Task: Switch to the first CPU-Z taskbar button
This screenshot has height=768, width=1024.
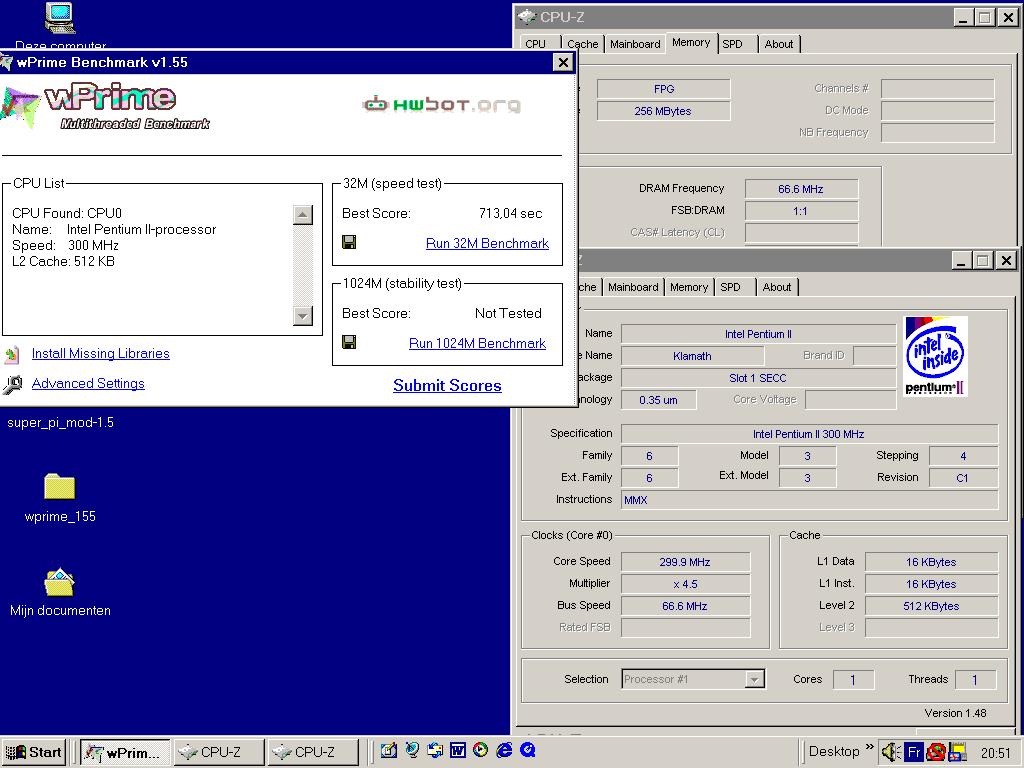Action: coord(219,752)
